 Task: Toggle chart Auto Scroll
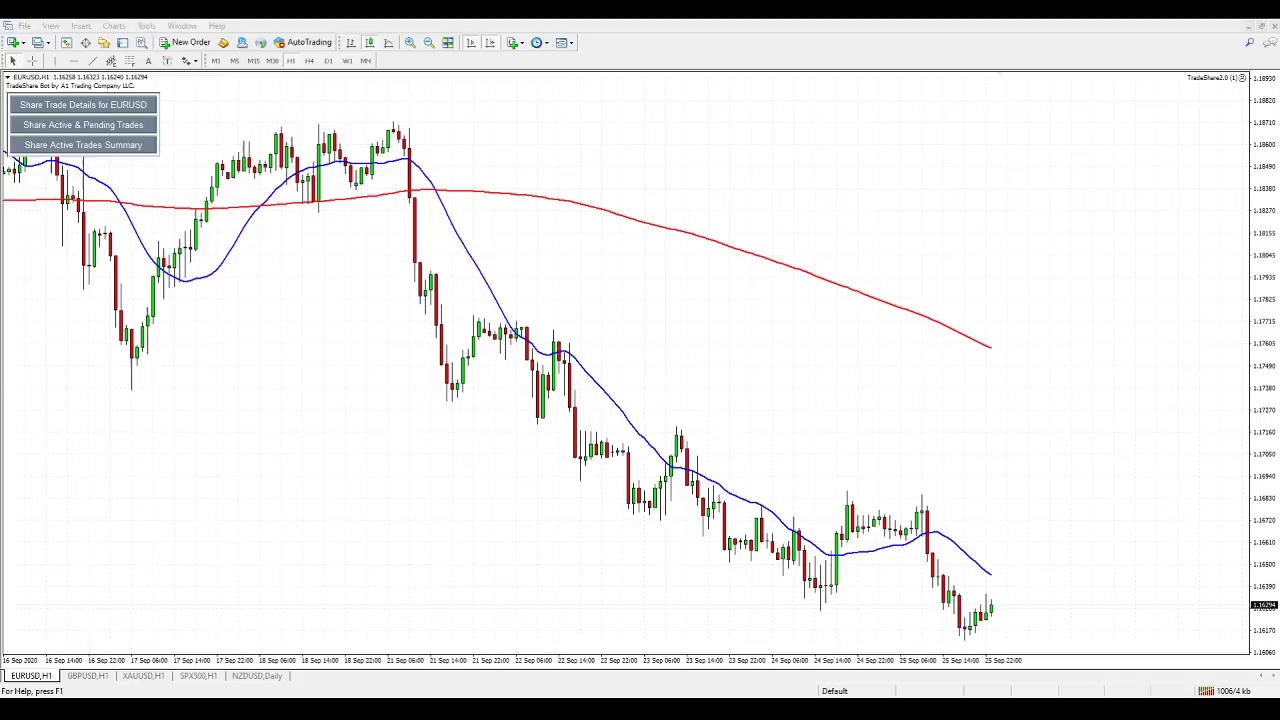pos(471,42)
